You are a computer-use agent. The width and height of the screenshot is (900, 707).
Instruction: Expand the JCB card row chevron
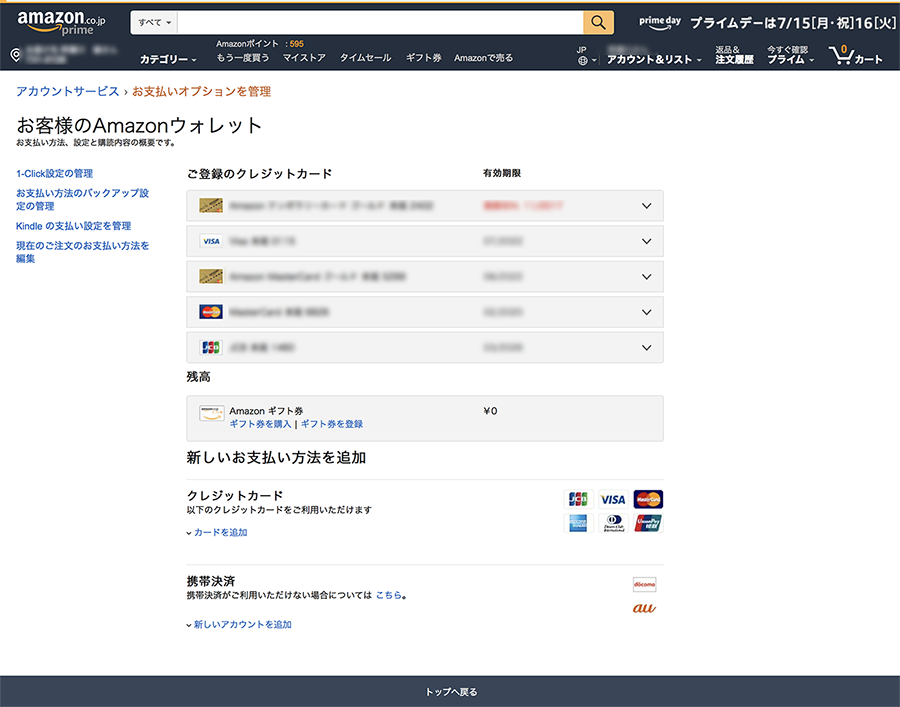coord(646,348)
